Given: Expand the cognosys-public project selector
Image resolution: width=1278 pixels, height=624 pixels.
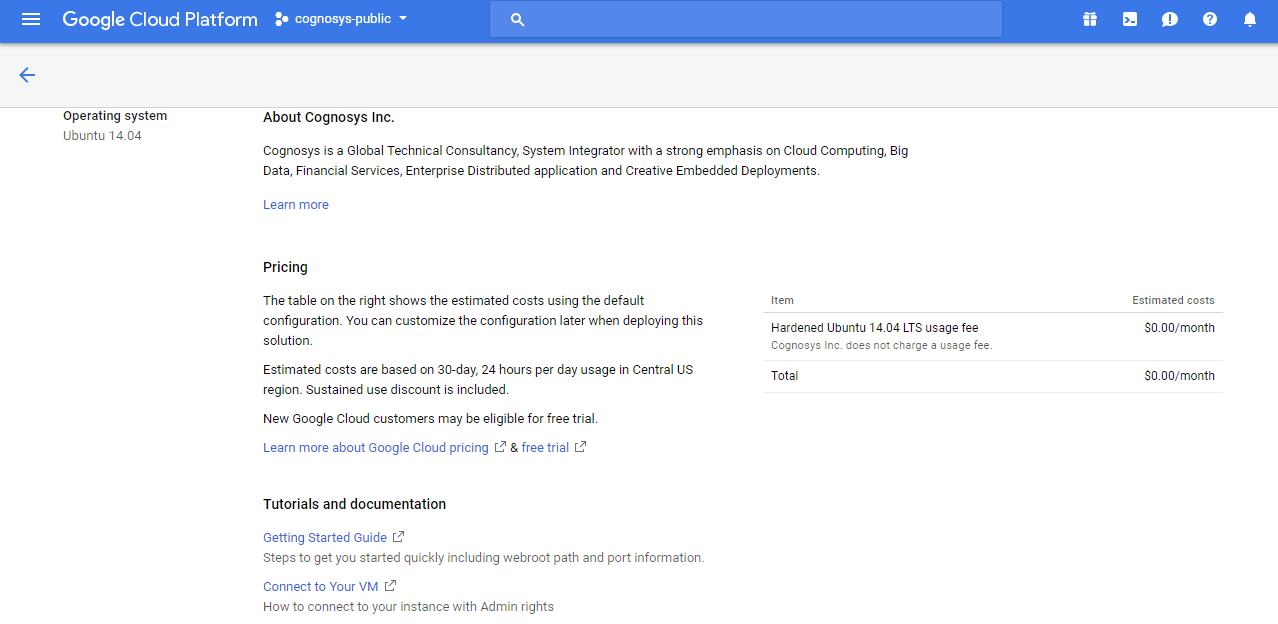Looking at the screenshot, I should [341, 19].
